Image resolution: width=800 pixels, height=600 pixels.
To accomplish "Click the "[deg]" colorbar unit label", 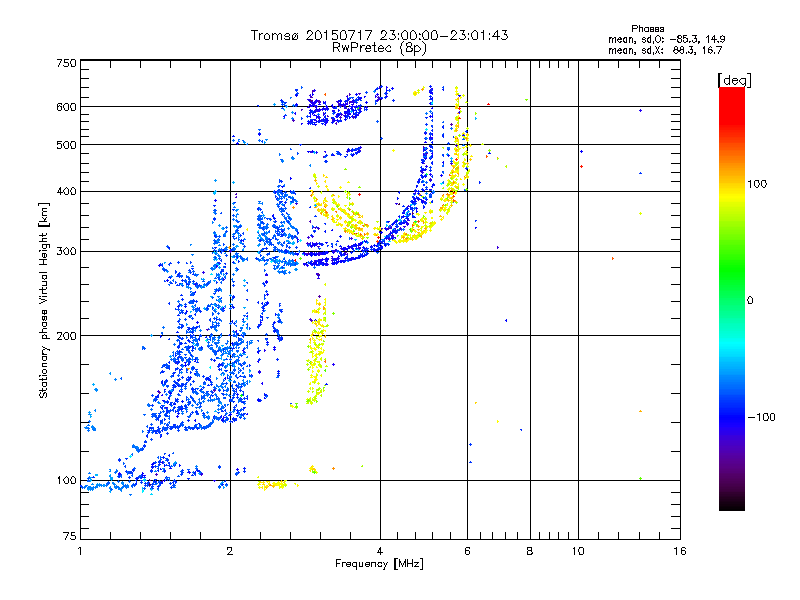I will coord(734,80).
